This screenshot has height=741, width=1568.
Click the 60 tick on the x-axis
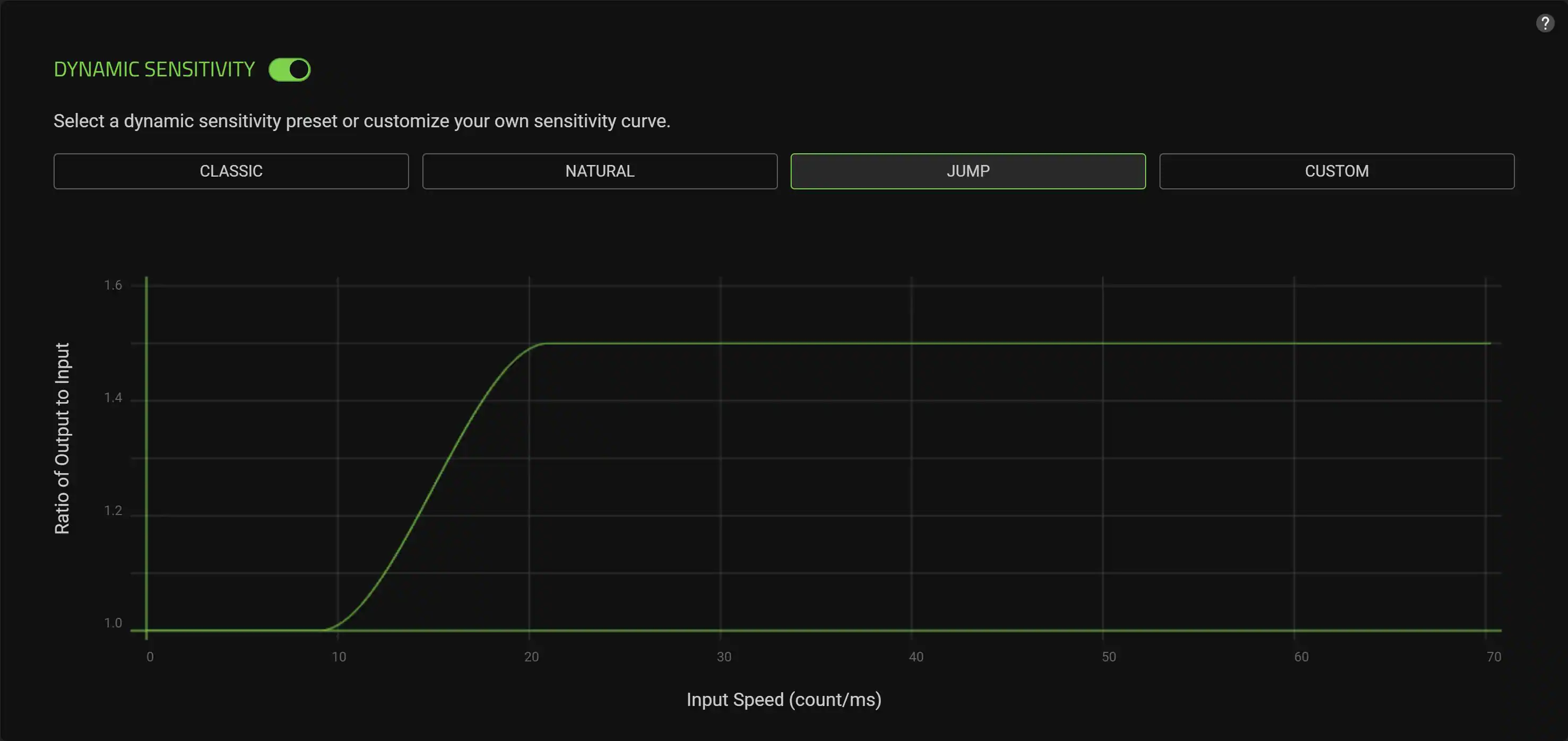1301,657
